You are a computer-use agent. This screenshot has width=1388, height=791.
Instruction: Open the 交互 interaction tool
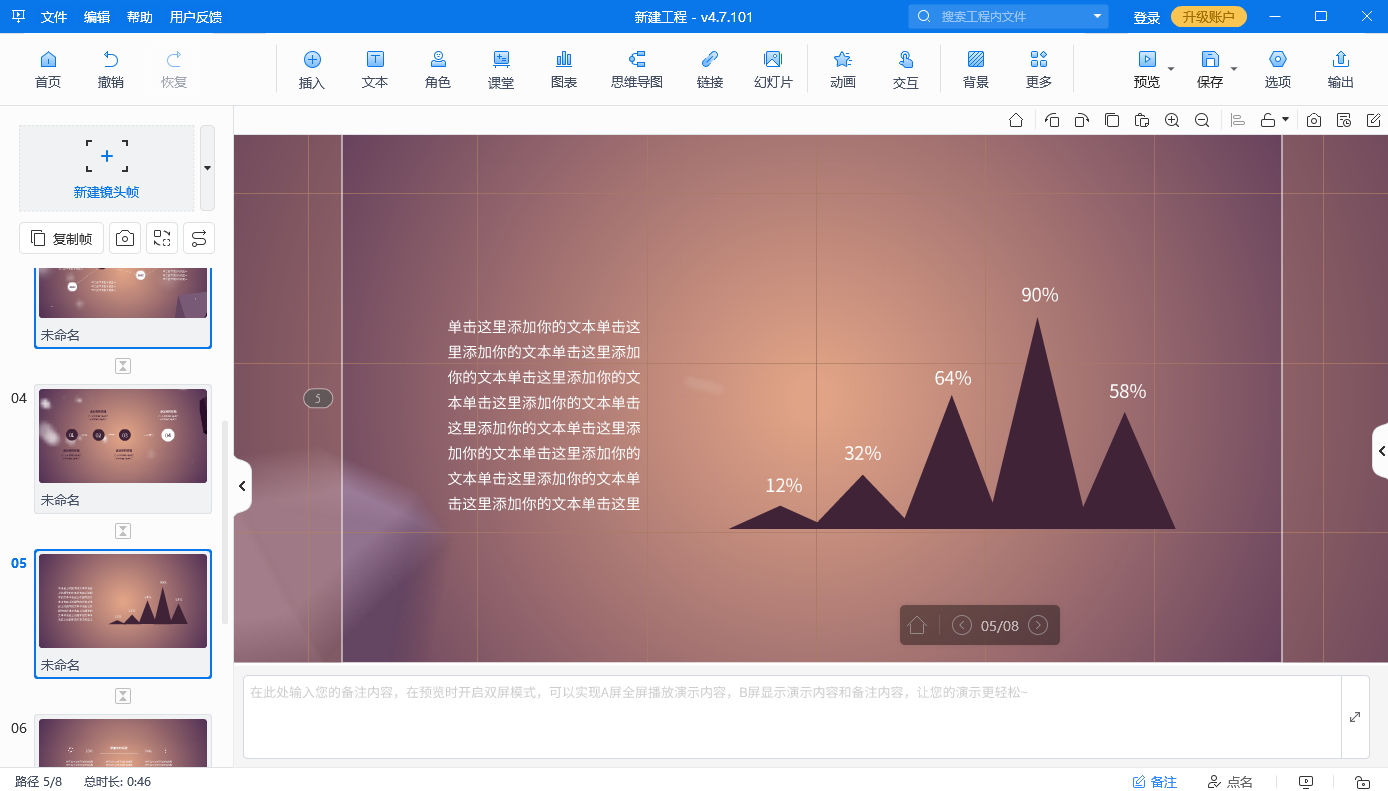click(906, 69)
